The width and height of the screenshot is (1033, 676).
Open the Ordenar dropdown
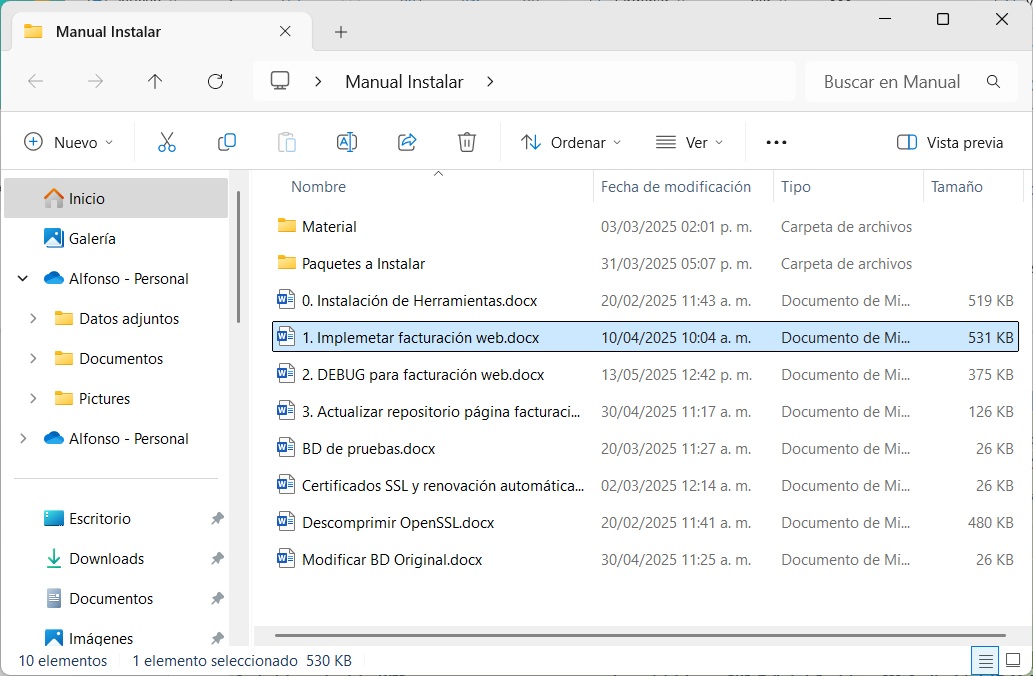click(x=571, y=142)
